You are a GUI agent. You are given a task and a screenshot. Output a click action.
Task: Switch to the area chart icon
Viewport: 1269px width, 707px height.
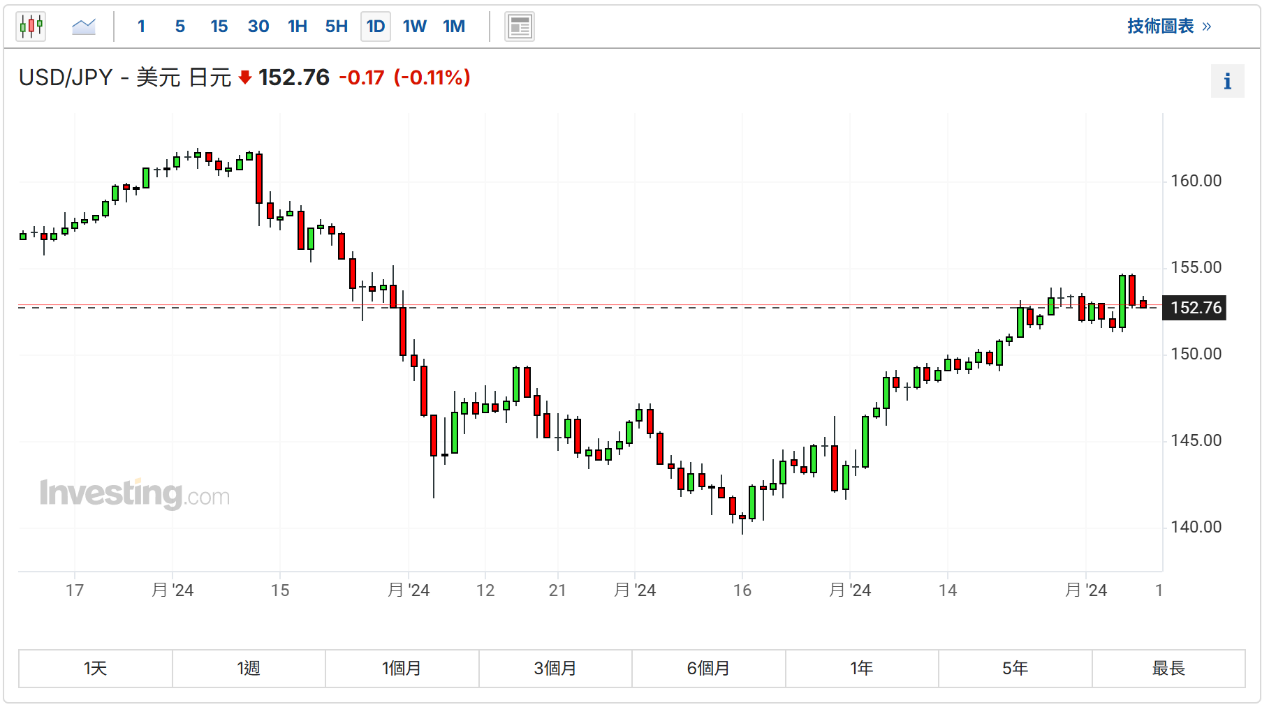pyautogui.click(x=84, y=26)
